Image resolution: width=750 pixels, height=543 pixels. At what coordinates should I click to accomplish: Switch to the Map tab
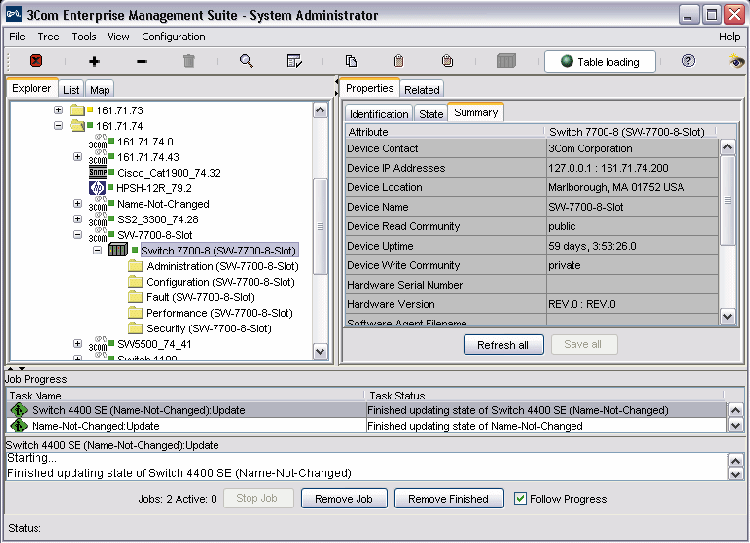tap(100, 90)
